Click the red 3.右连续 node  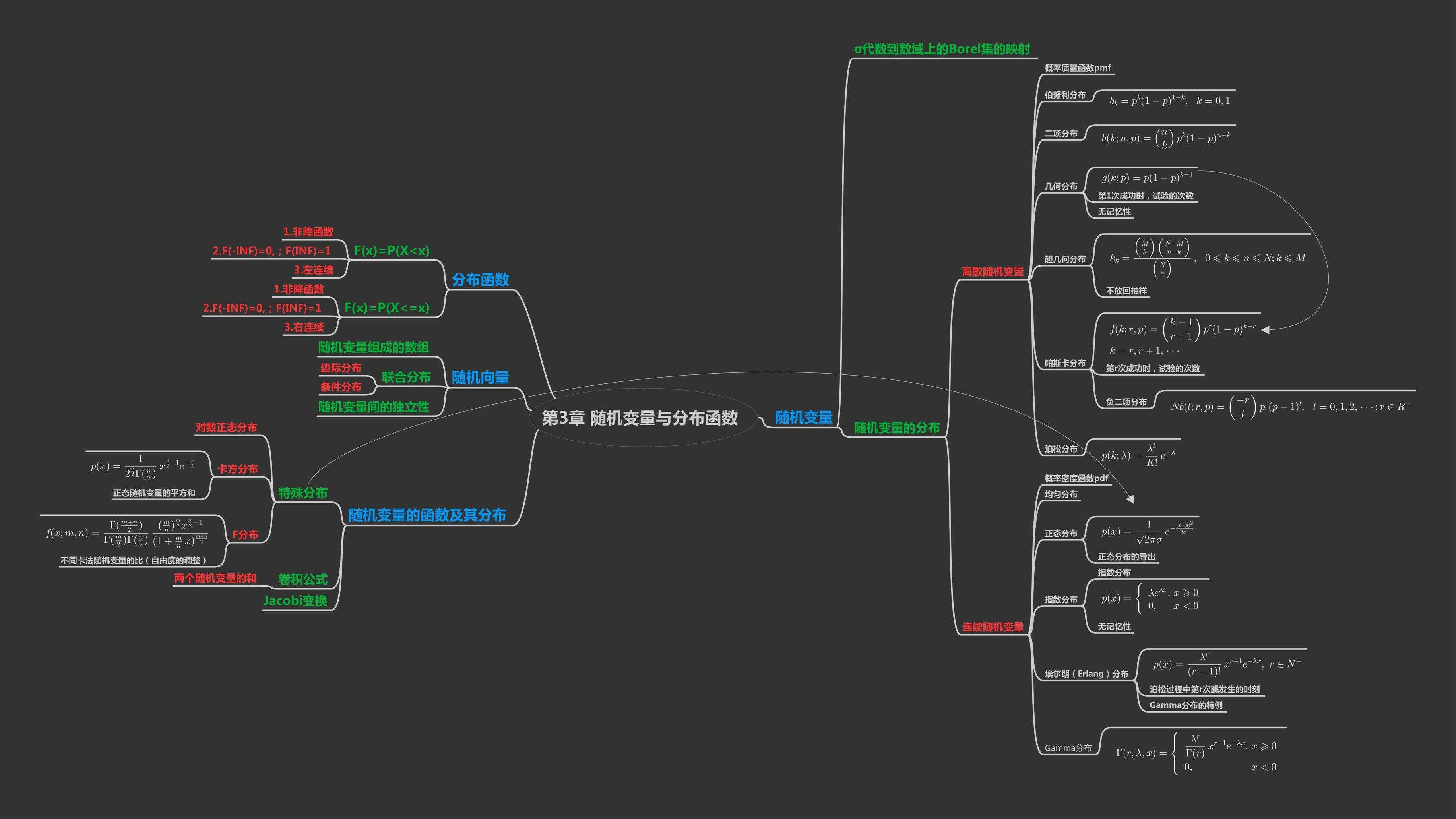pyautogui.click(x=304, y=327)
